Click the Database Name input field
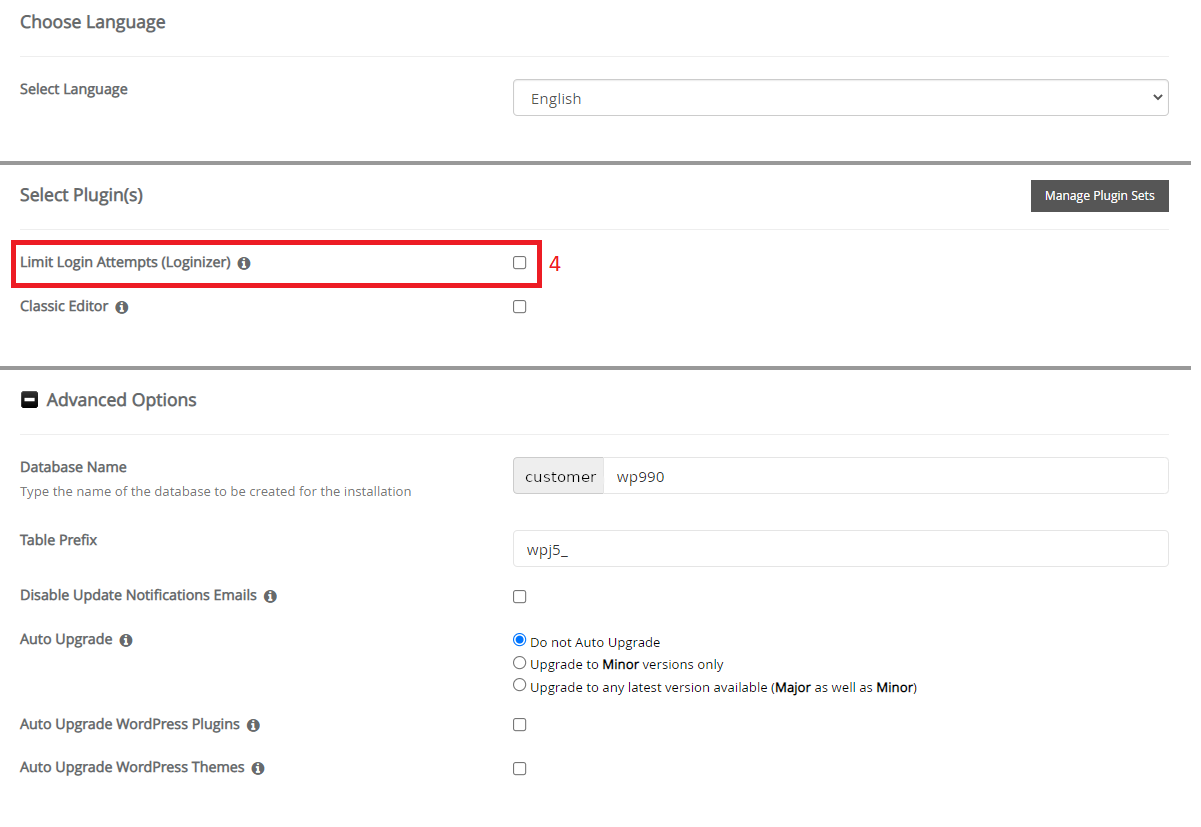The height and width of the screenshot is (827, 1201). pyautogui.click(x=884, y=476)
